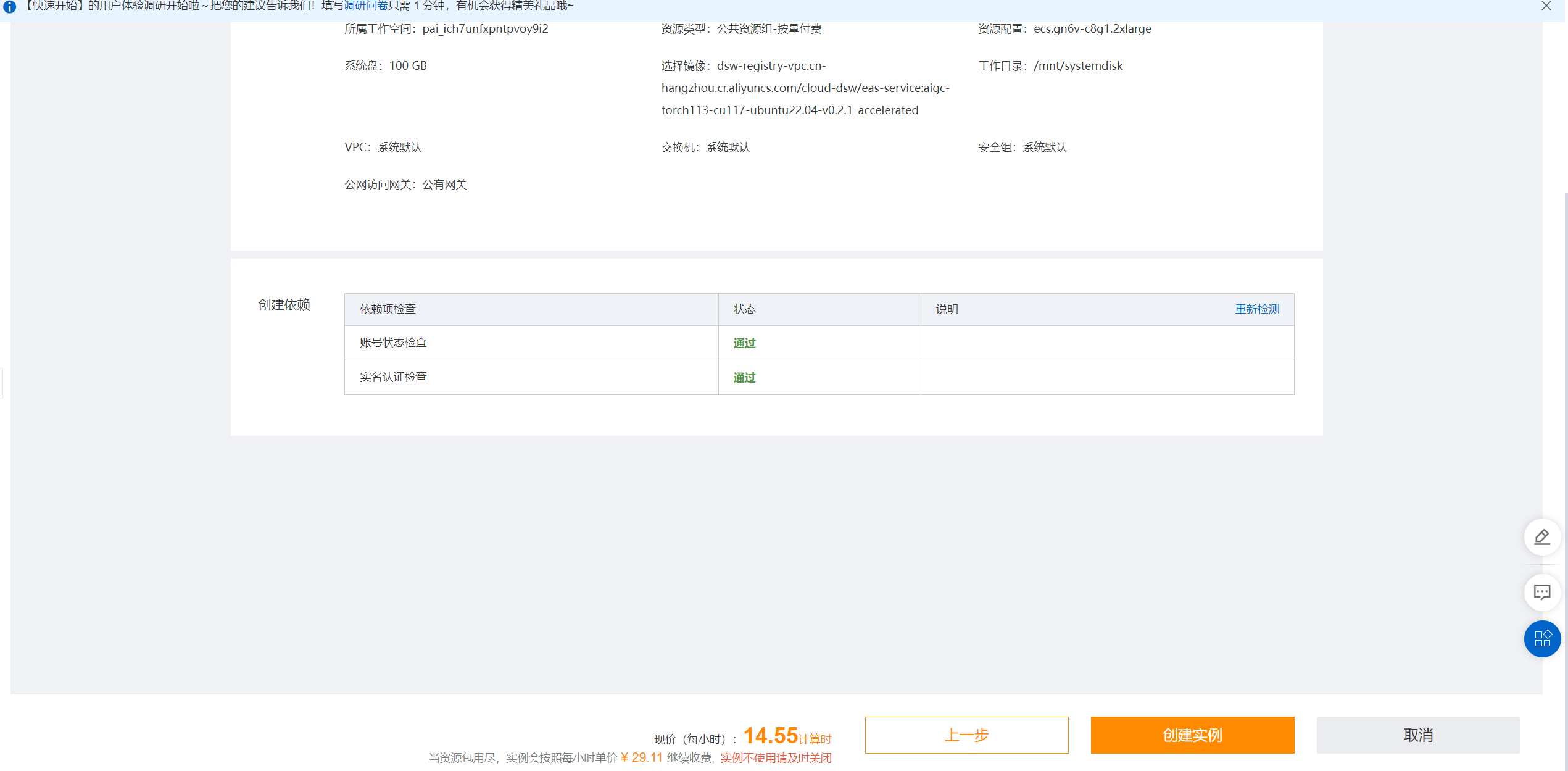Click 重新检测 to re-run dependency check
The height and width of the screenshot is (771, 1568).
[1257, 309]
